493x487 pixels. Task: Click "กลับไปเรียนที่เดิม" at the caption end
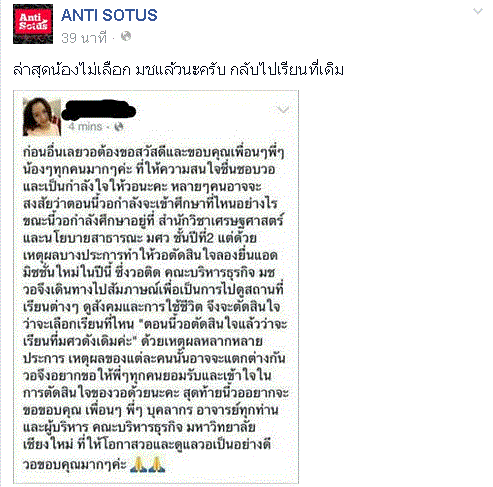(x=287, y=70)
